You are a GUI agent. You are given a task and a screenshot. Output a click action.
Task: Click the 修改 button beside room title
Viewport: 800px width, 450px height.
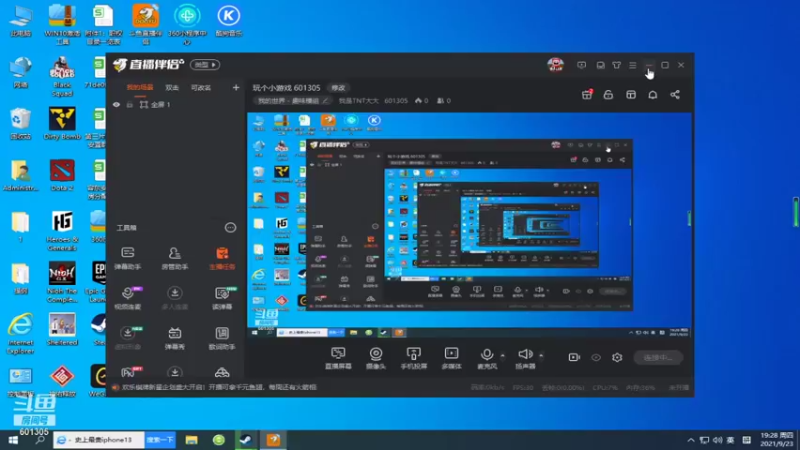tap(338, 88)
